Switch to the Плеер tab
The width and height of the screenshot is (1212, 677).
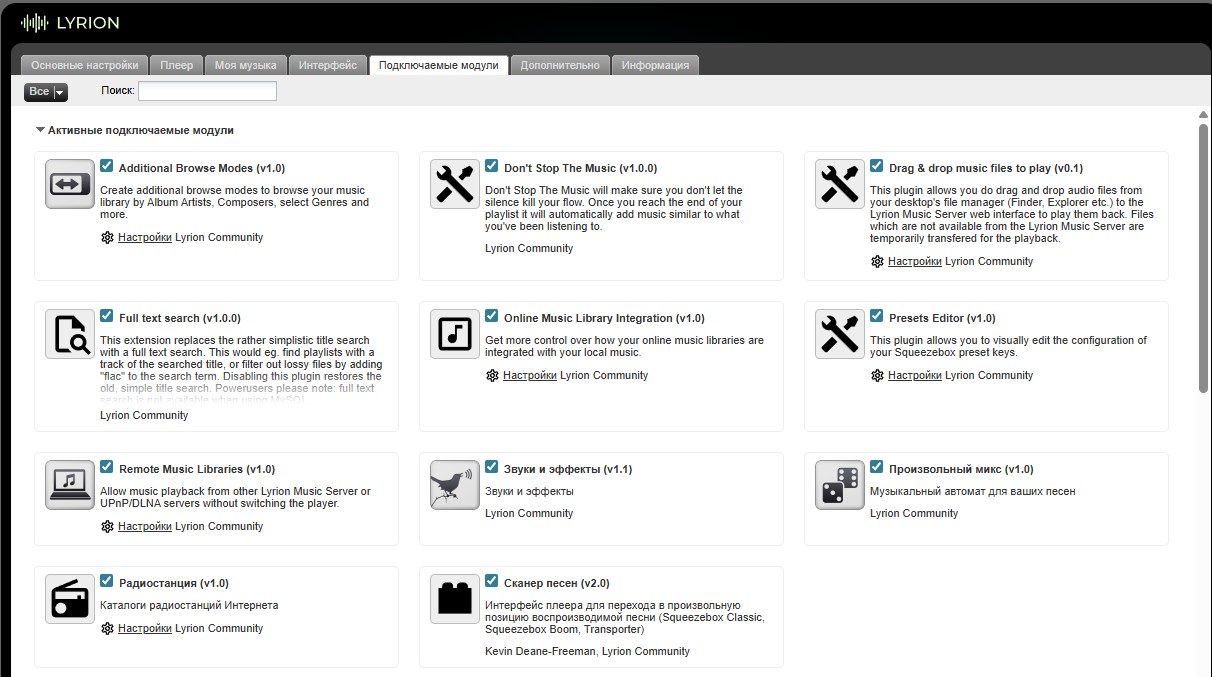(x=177, y=65)
